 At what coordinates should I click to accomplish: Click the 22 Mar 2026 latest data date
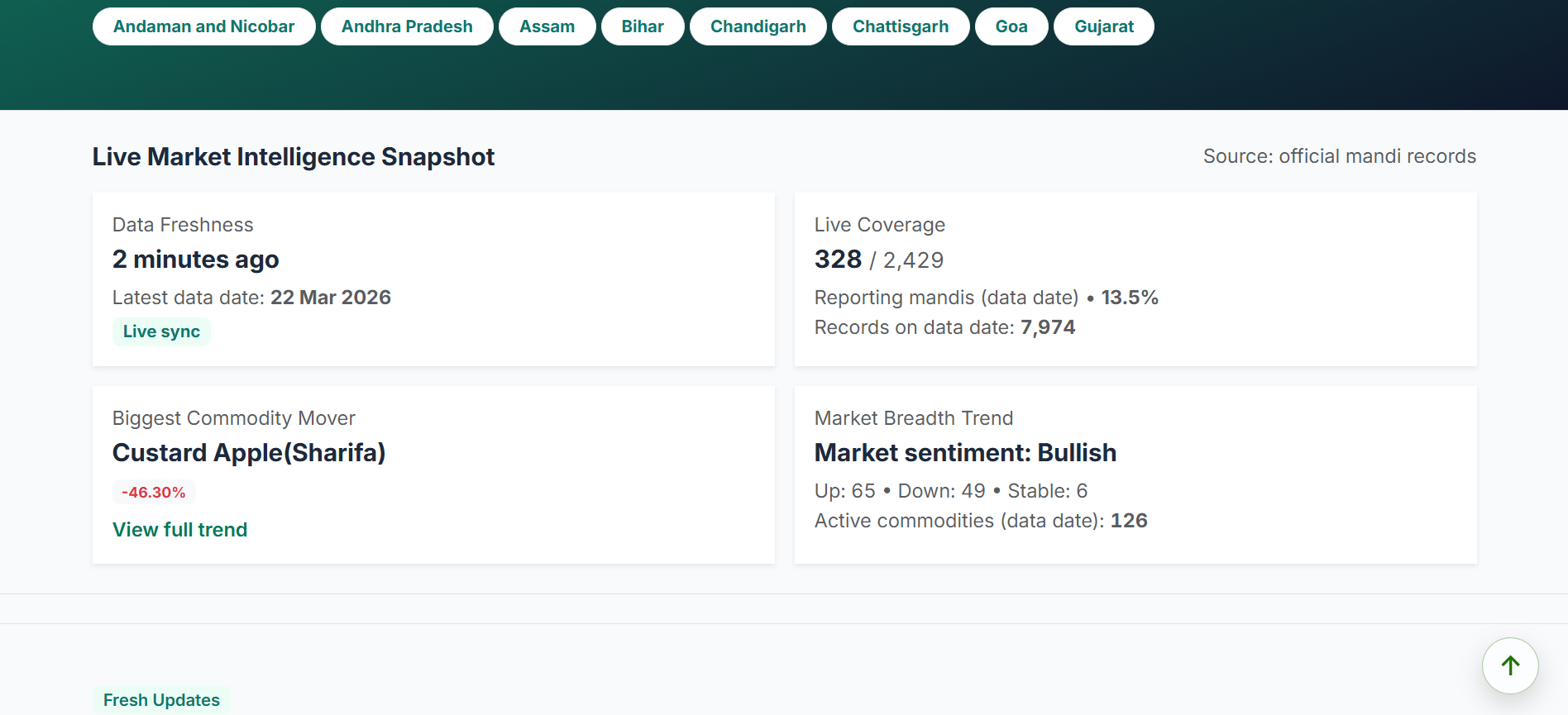point(331,298)
